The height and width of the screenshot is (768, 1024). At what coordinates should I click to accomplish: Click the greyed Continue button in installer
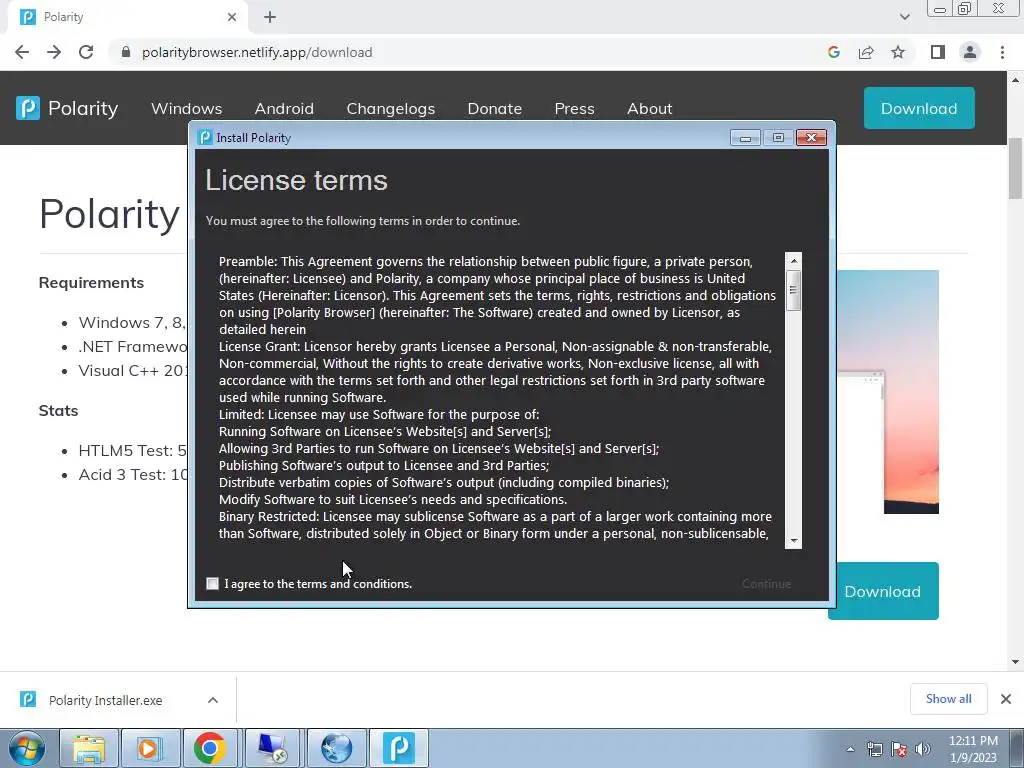766,583
